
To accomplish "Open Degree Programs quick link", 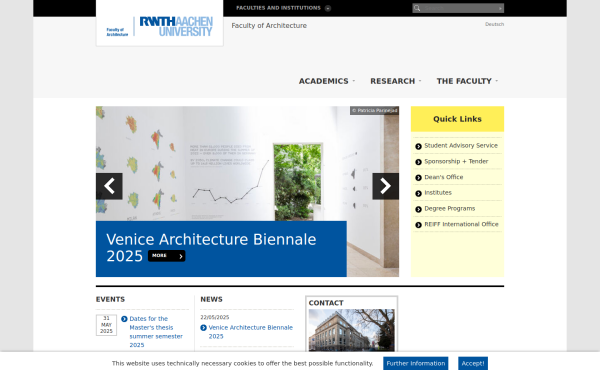I will tap(450, 209).
